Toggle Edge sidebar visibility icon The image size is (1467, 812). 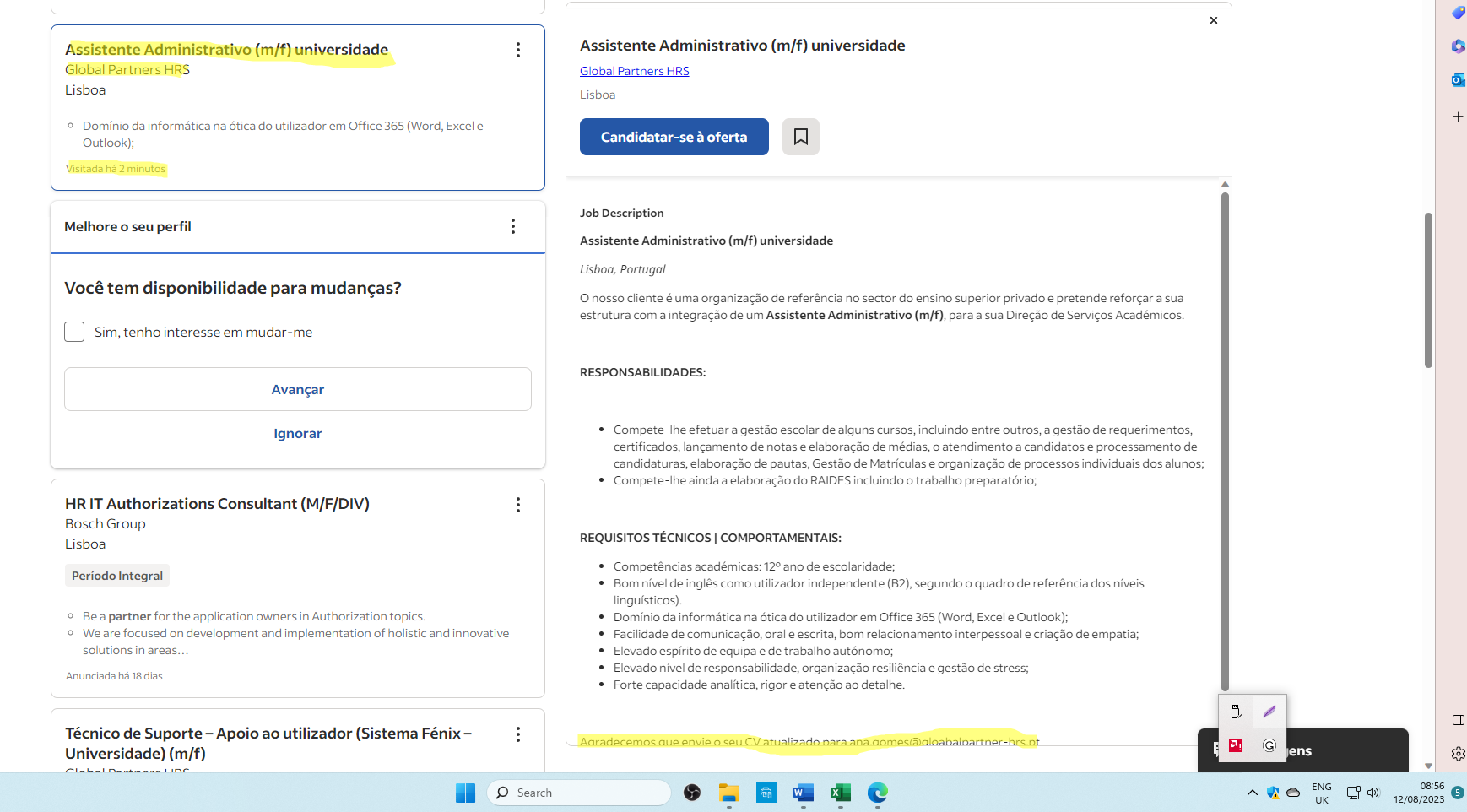(x=1458, y=720)
